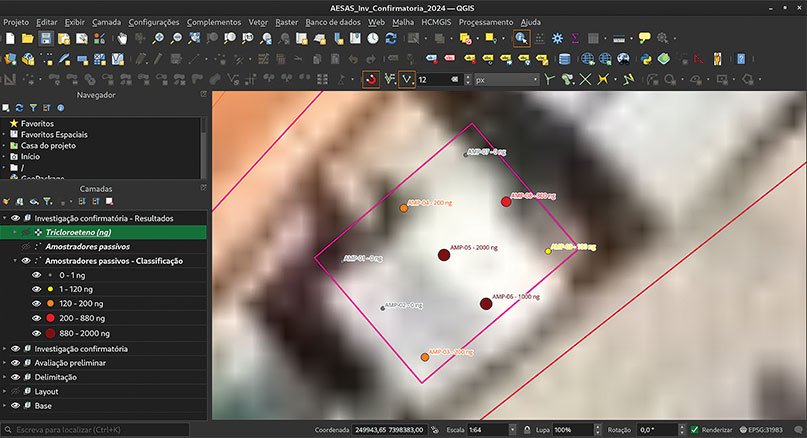Expand Favoritos Espaciais in Navegador
Screen dimensions: 807x438
4,134
